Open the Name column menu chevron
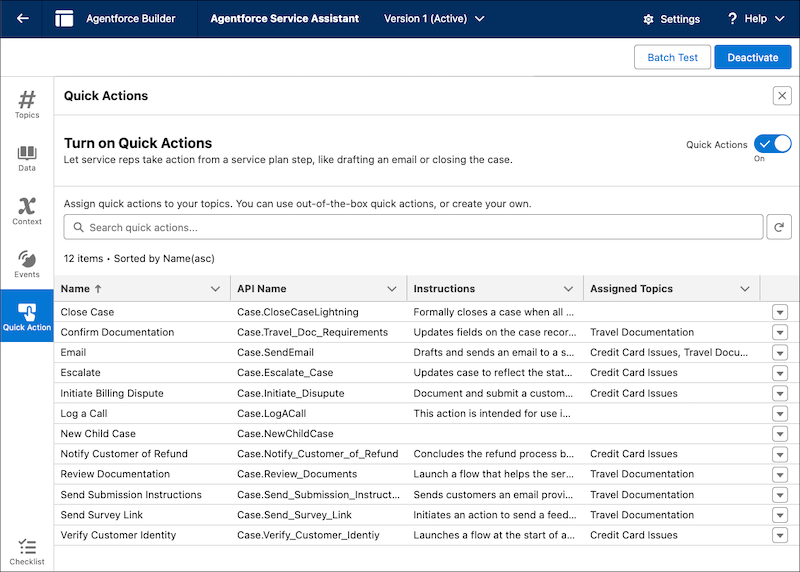 click(215, 289)
